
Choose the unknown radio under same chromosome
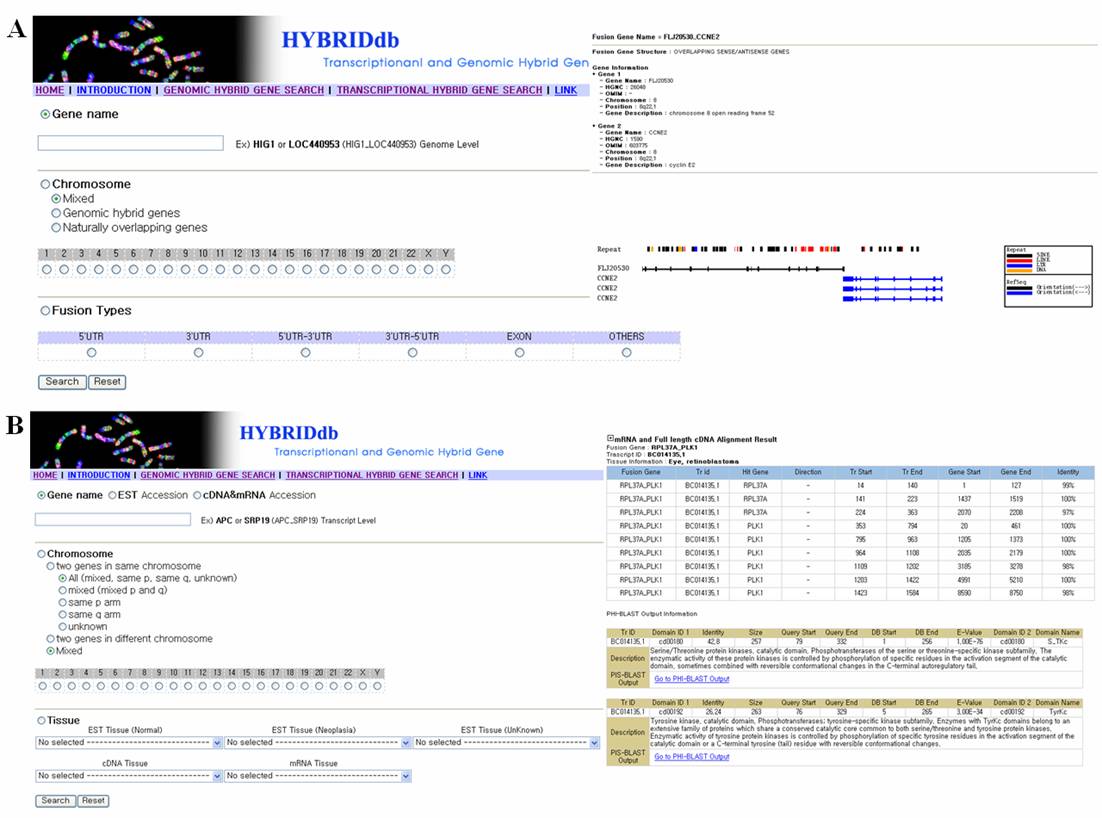63,626
